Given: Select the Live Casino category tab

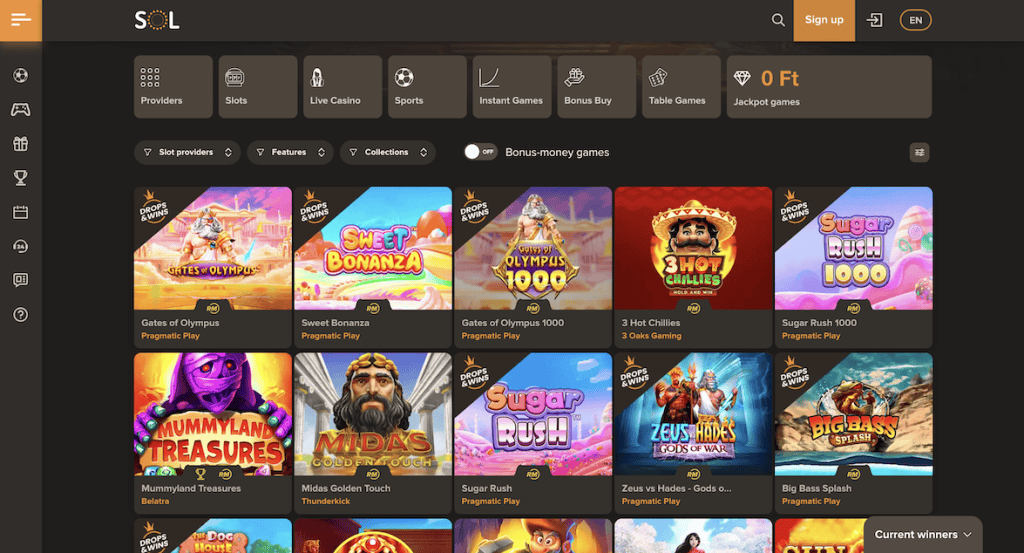Looking at the screenshot, I should (340, 87).
